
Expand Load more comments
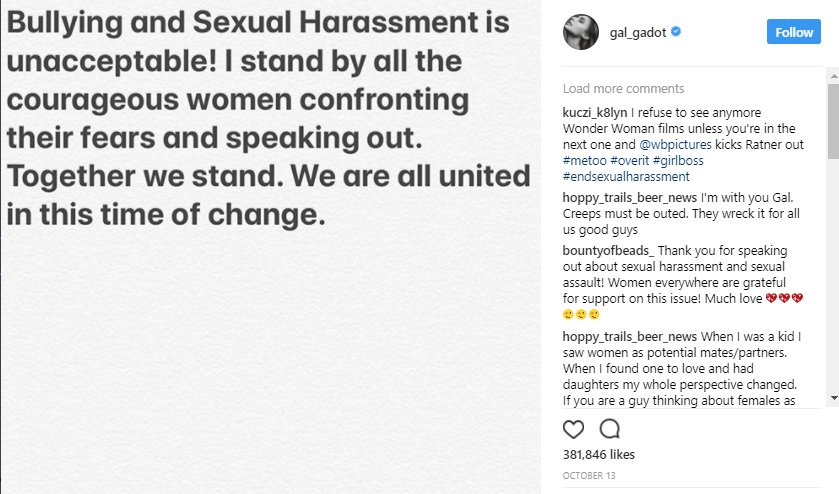(x=623, y=89)
